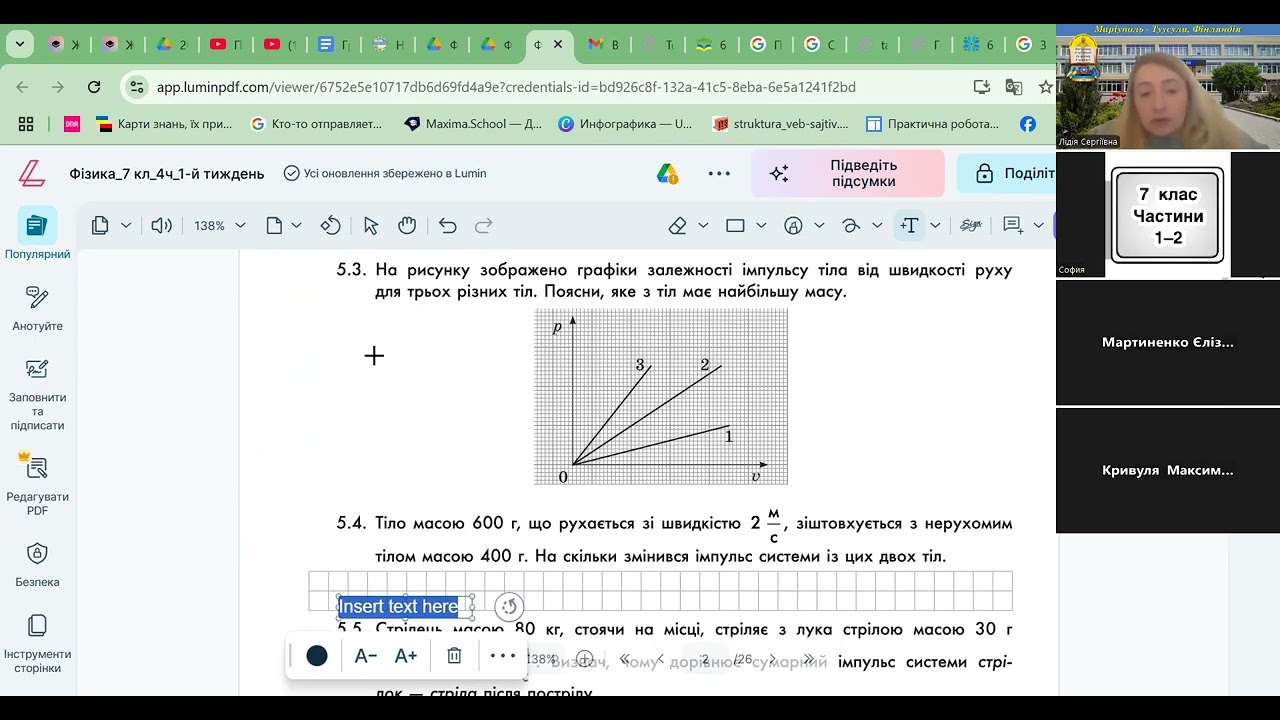This screenshot has width=1280, height=720.
Task: Select the Заповнити та підписати sidebar tab
Action: 38,396
